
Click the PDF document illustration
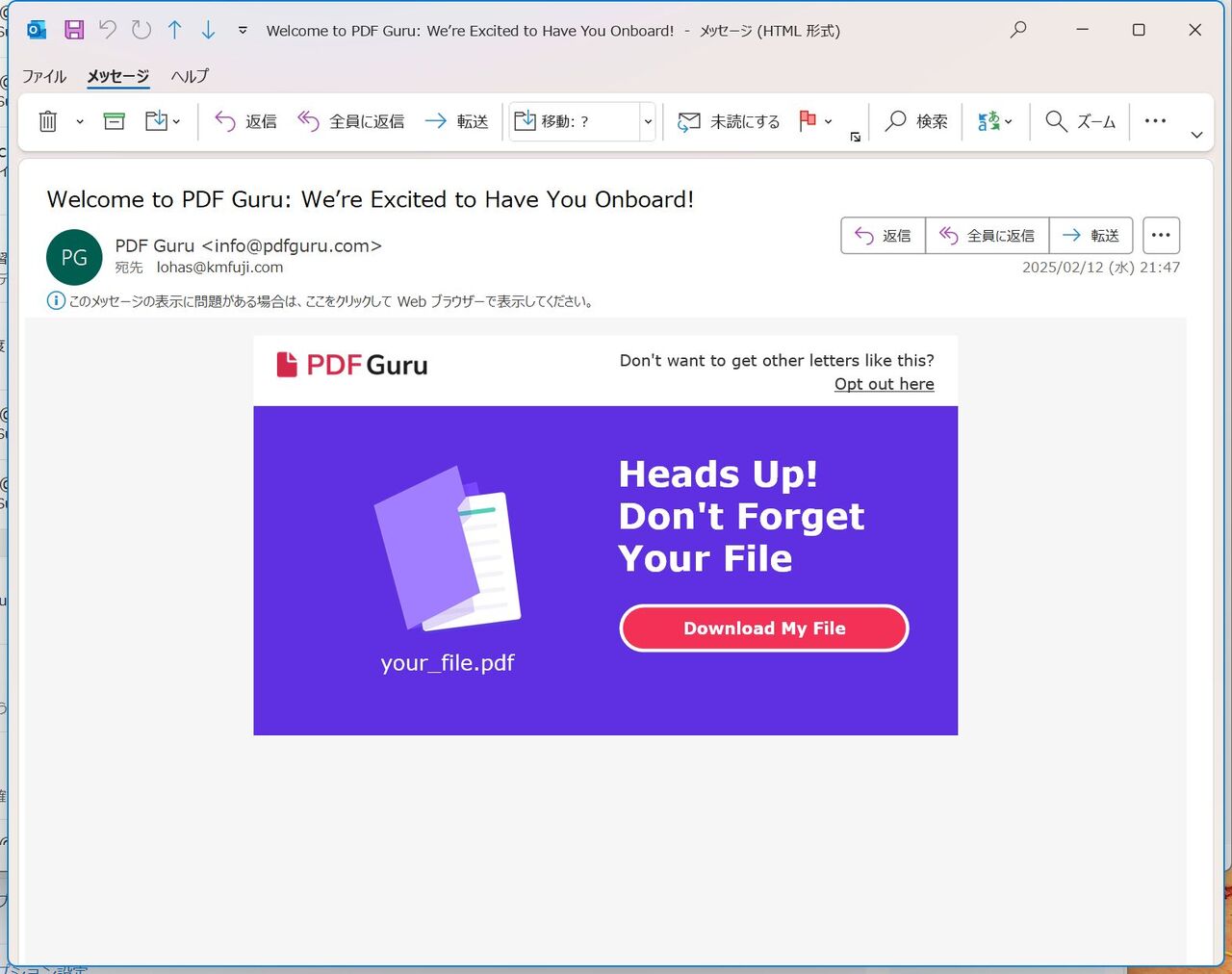(448, 548)
